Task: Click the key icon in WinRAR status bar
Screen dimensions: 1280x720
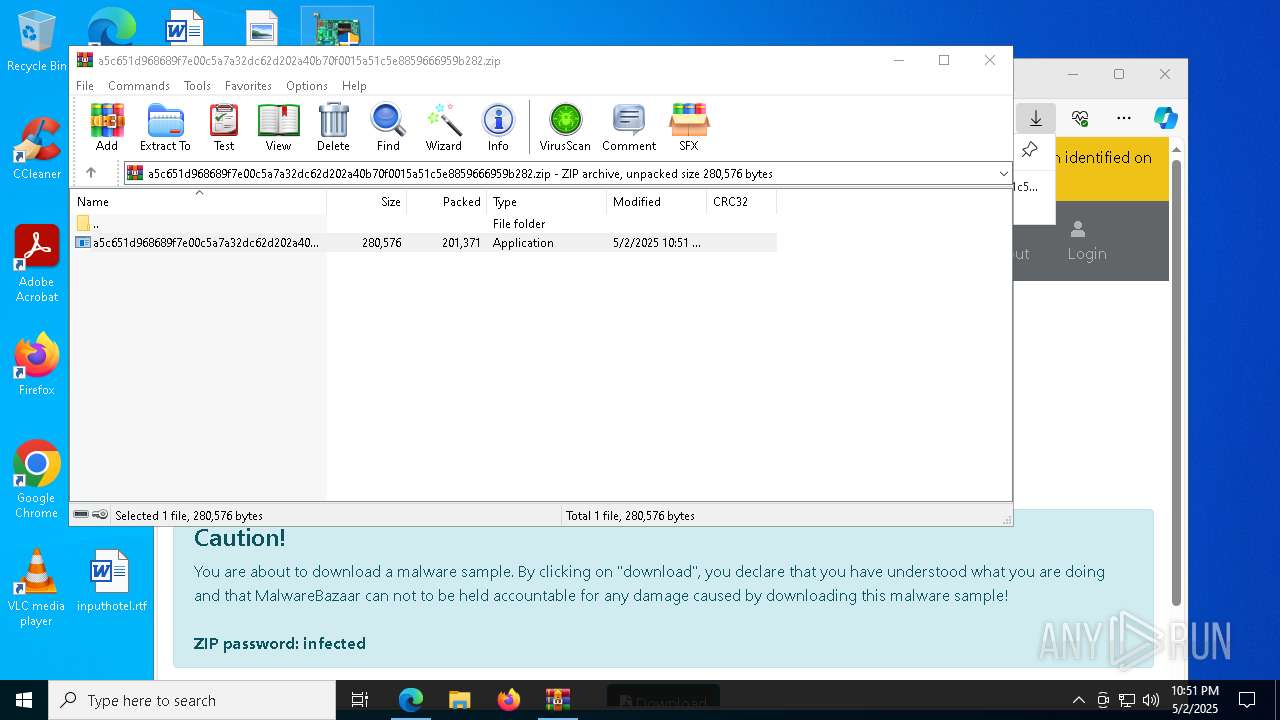Action: click(x=100, y=515)
